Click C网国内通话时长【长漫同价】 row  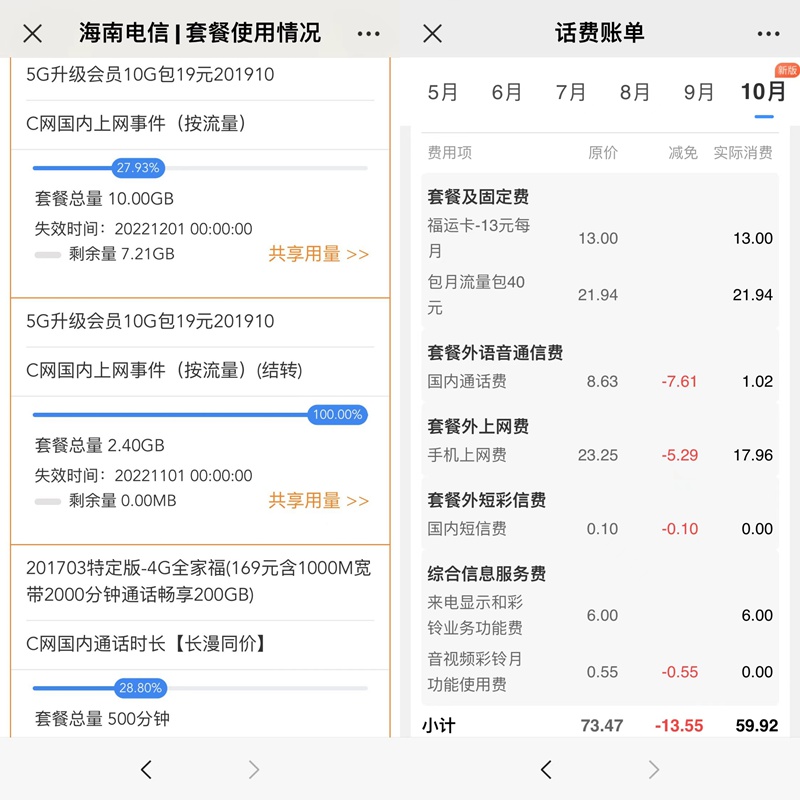coord(200,644)
